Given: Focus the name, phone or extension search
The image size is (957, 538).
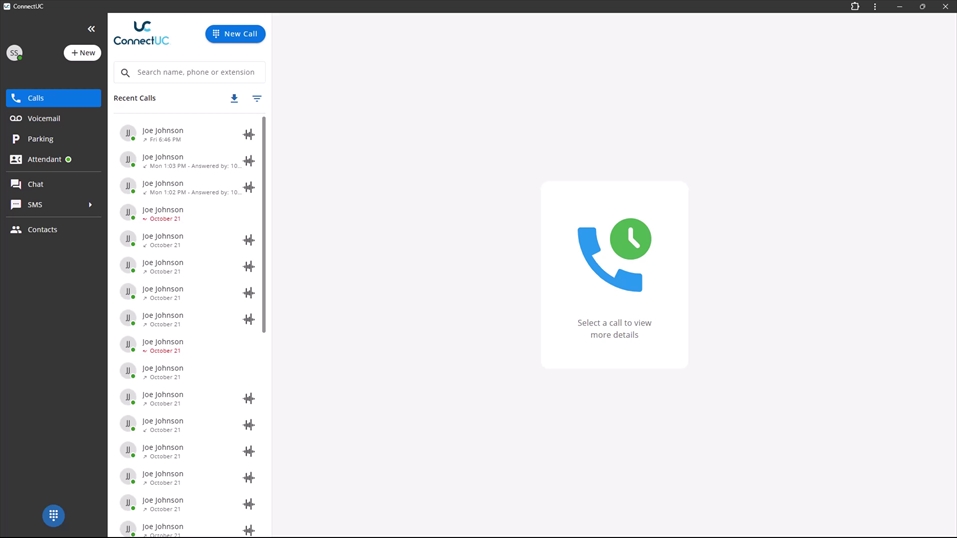Looking at the screenshot, I should pyautogui.click(x=196, y=72).
